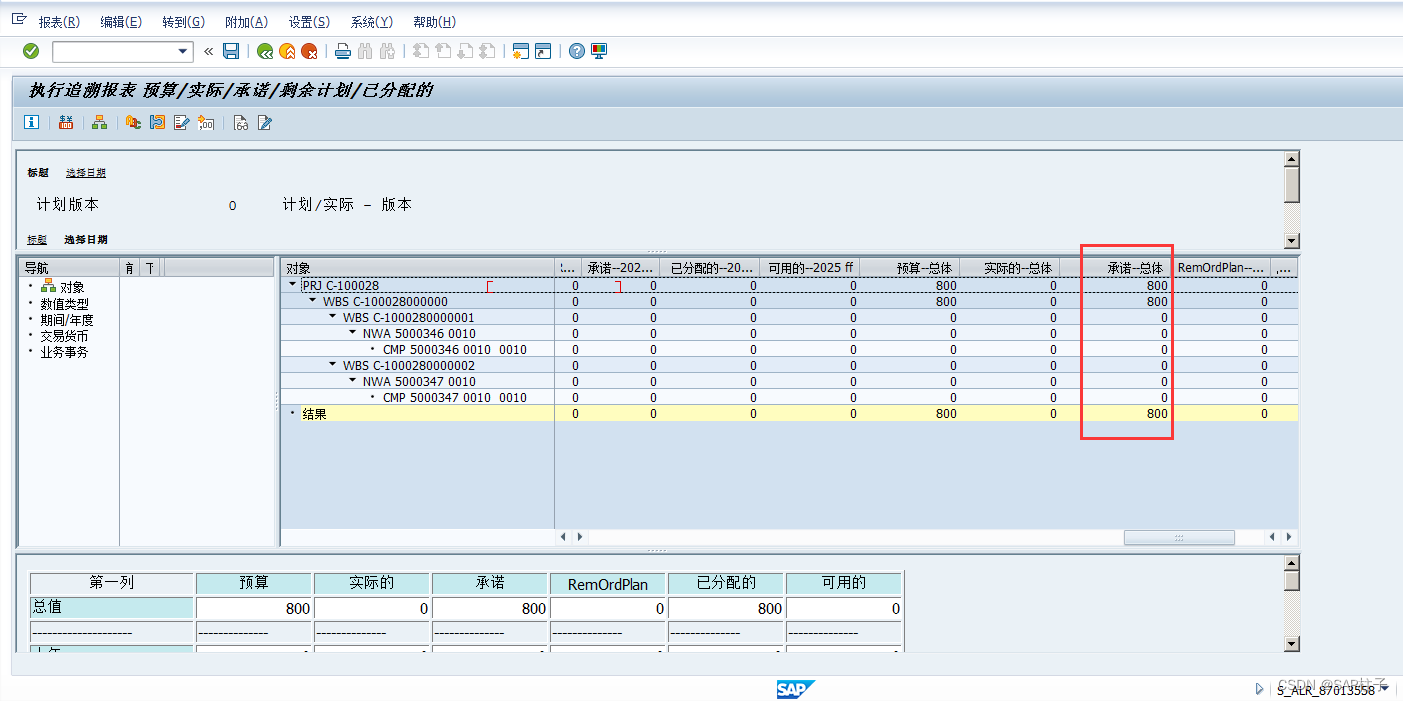Click the fourth report toolbar icon after hierarchy
This screenshot has height=701, width=1403.
(133, 122)
